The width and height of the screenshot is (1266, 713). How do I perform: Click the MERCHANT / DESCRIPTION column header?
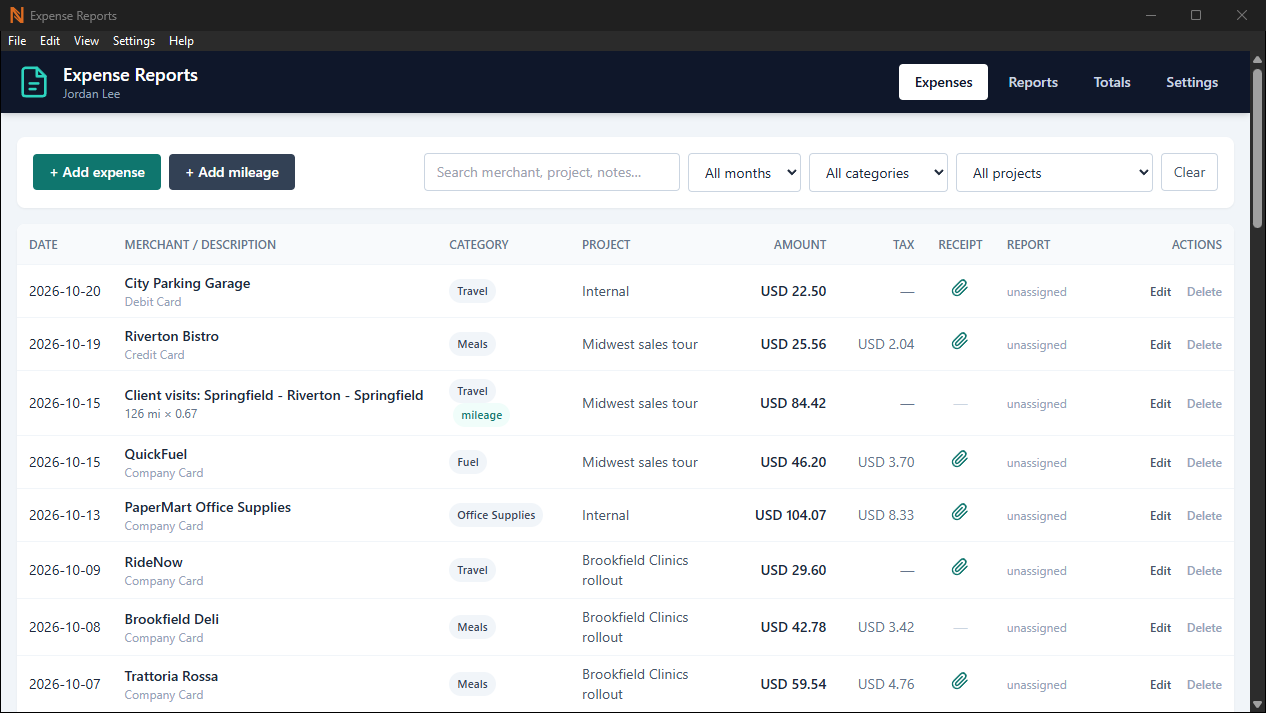tap(200, 244)
